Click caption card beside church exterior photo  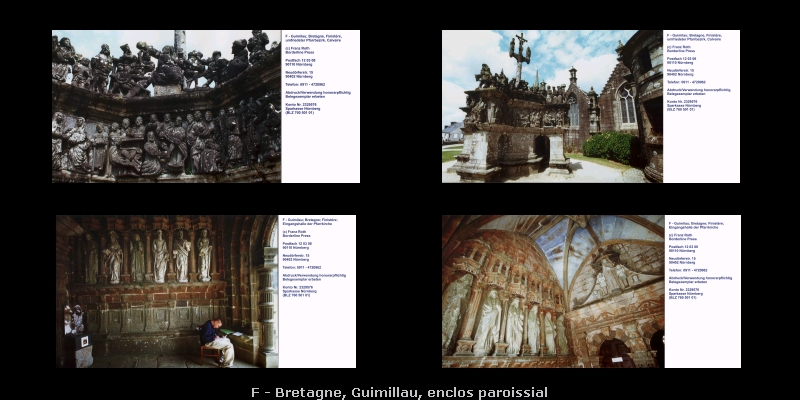coord(702,106)
